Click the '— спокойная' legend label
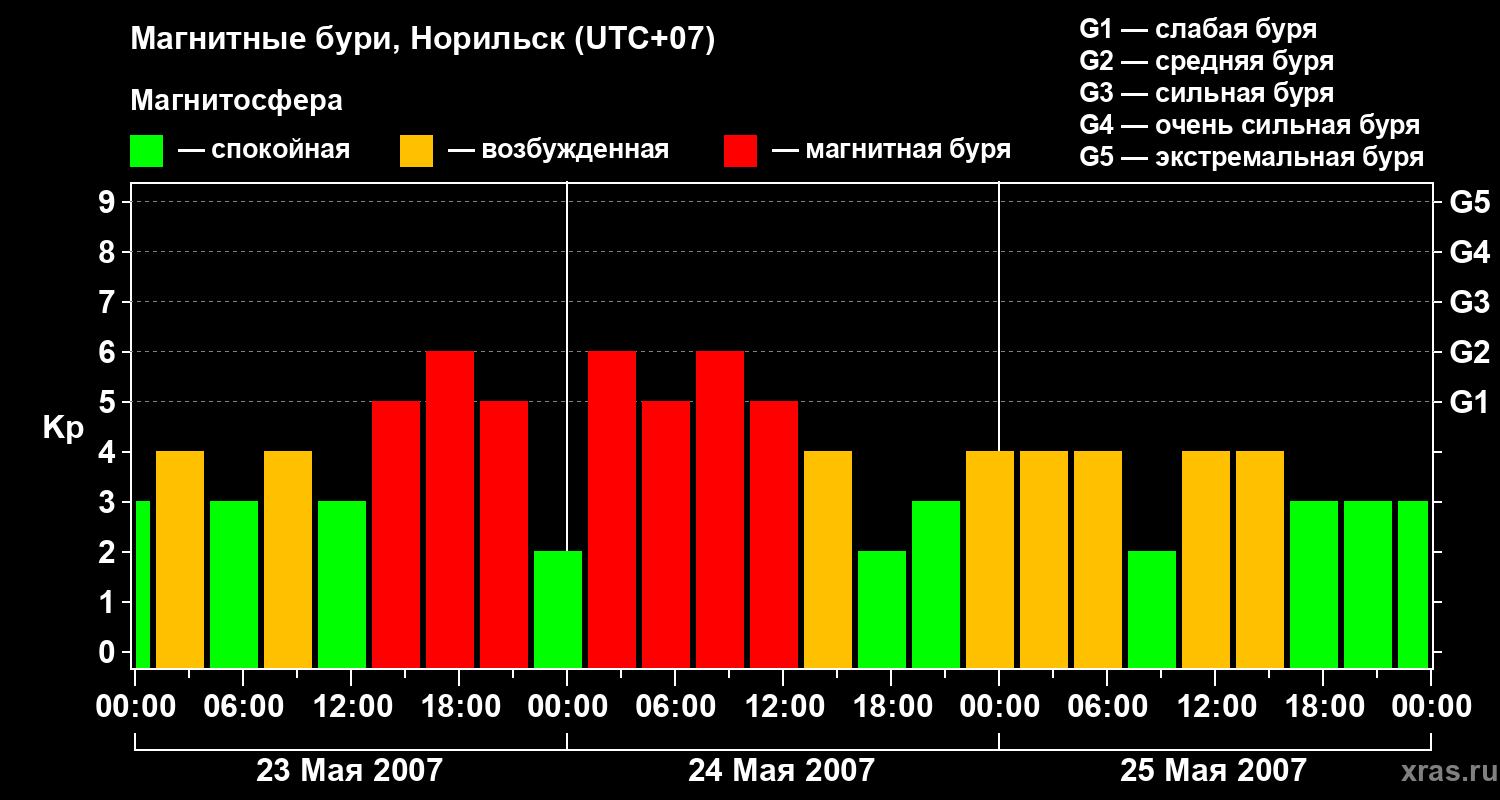The height and width of the screenshot is (800, 1500). 264,150
